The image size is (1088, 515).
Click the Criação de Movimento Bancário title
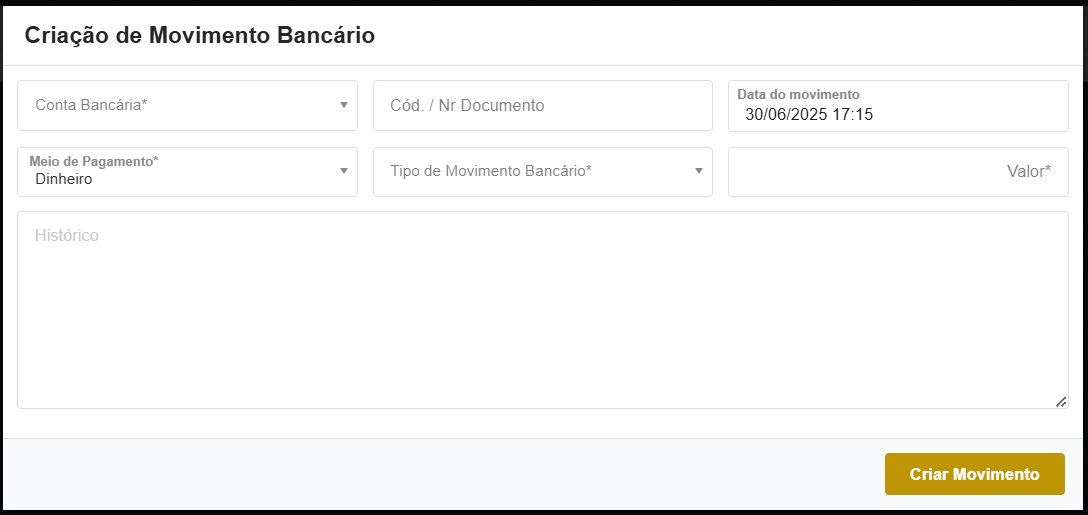click(x=200, y=35)
